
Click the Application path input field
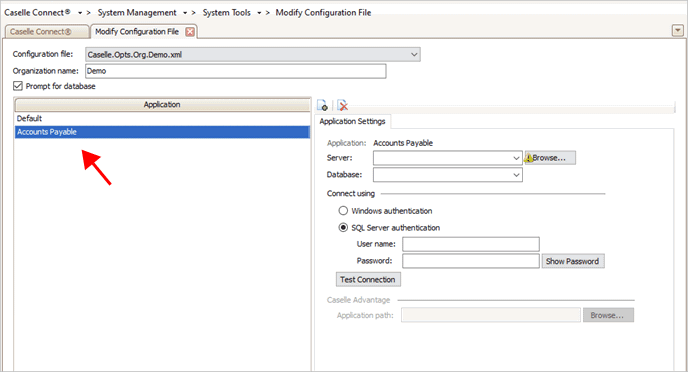tap(491, 315)
